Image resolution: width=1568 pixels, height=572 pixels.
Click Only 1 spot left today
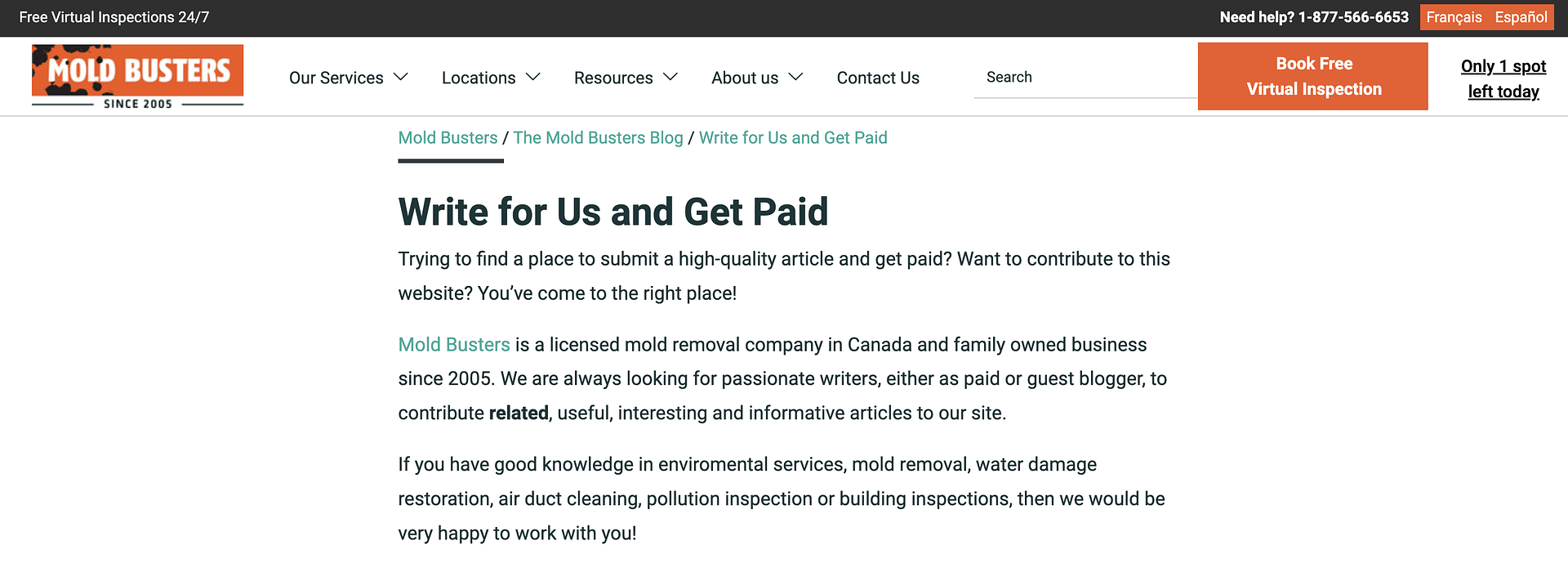(1503, 78)
